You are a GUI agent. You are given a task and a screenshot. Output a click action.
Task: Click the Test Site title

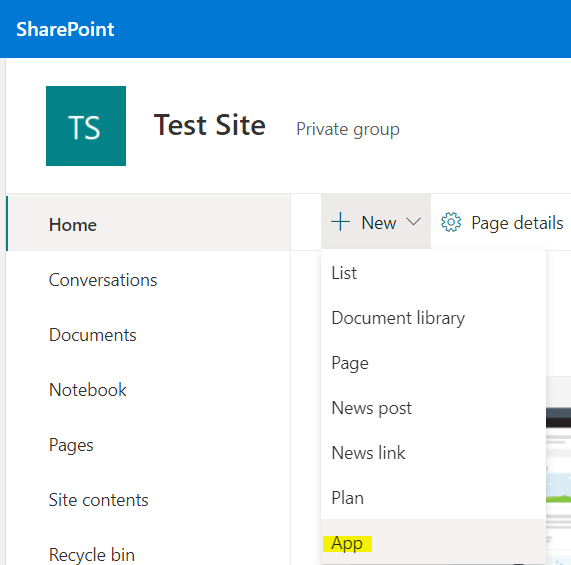coord(210,125)
